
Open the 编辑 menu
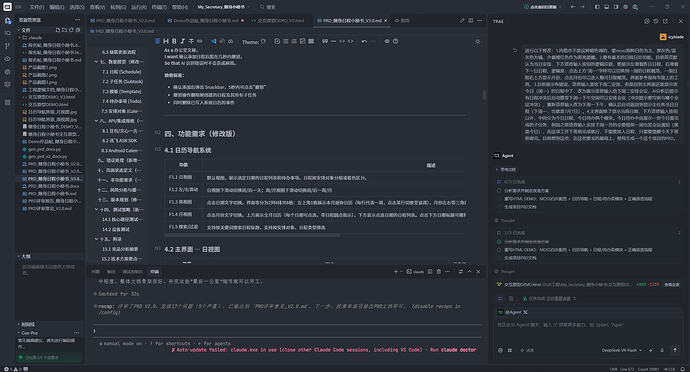[x=56, y=7]
